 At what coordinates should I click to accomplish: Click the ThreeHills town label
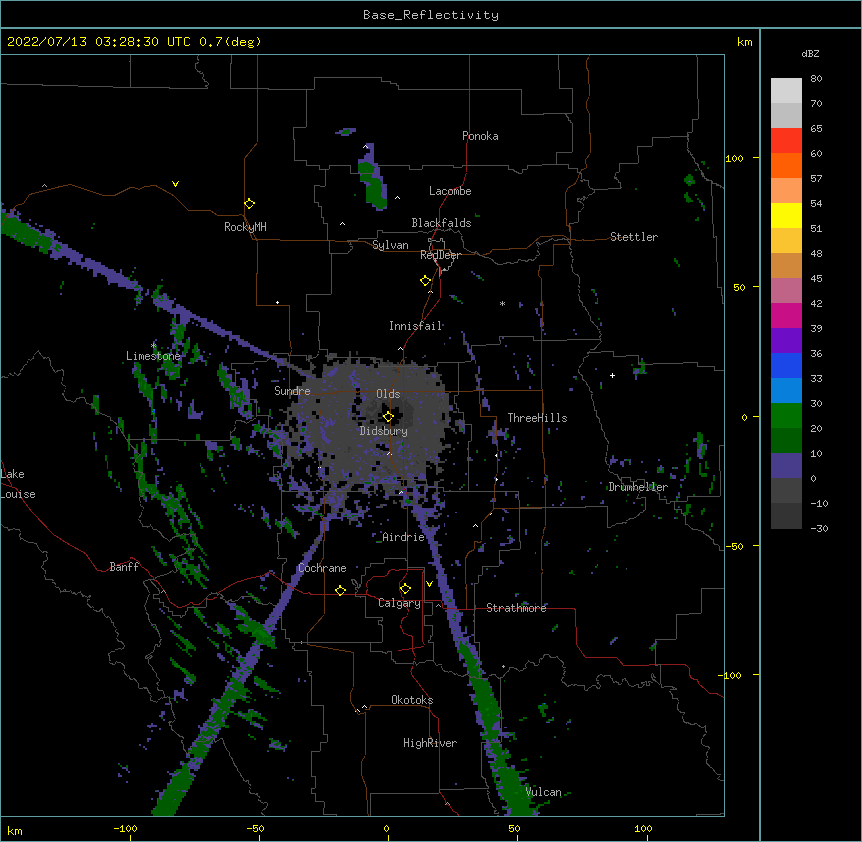pos(537,418)
